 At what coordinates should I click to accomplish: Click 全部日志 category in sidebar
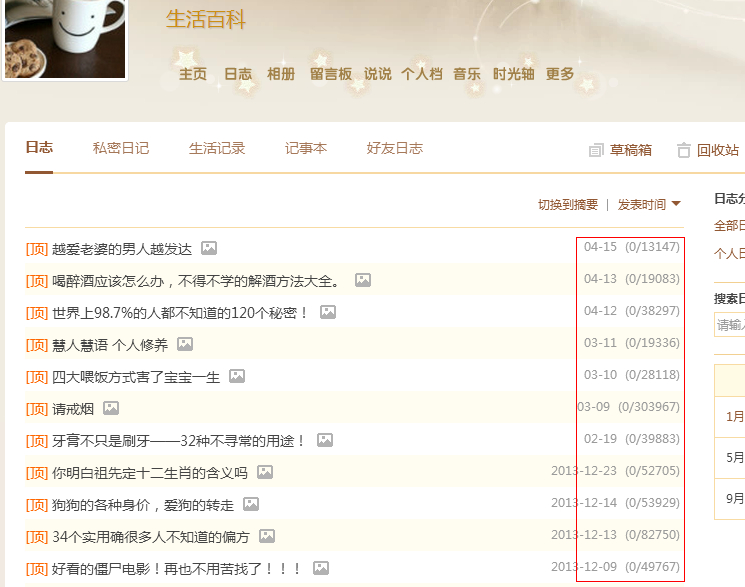pos(729,225)
